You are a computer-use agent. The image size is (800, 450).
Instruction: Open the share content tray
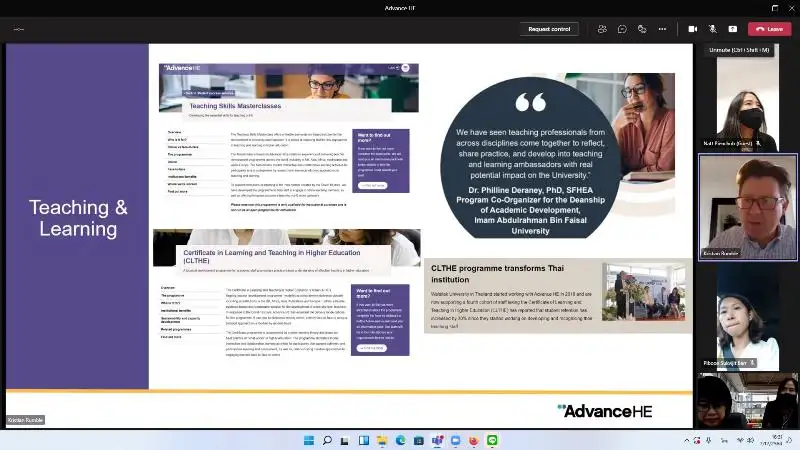(733, 29)
